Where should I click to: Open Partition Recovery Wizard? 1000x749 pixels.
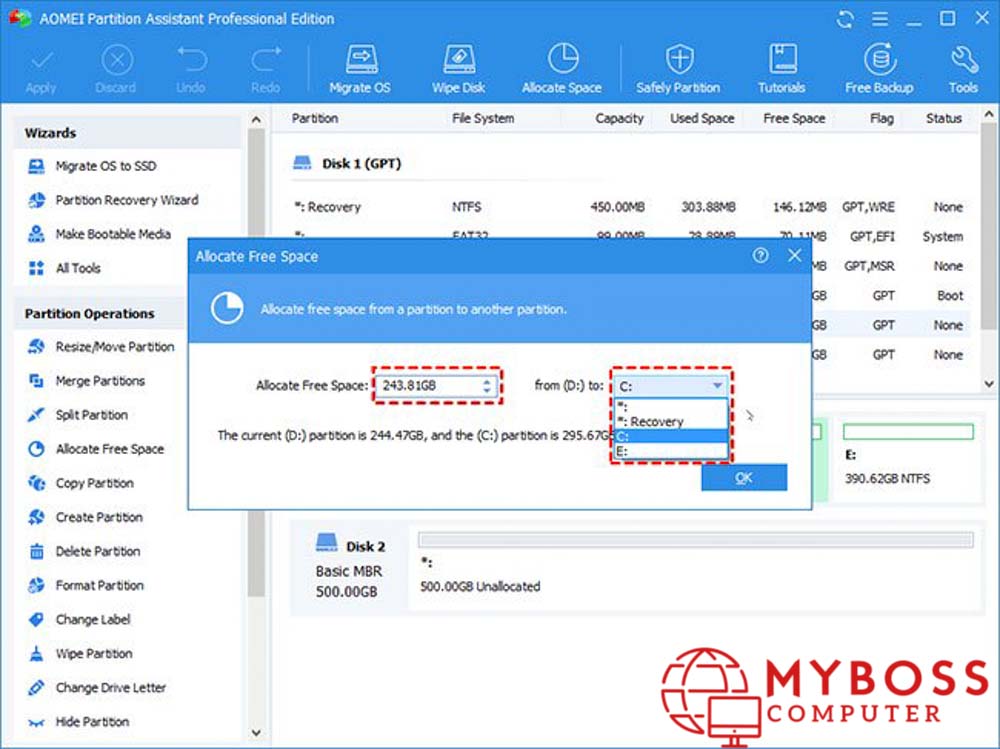[126, 200]
